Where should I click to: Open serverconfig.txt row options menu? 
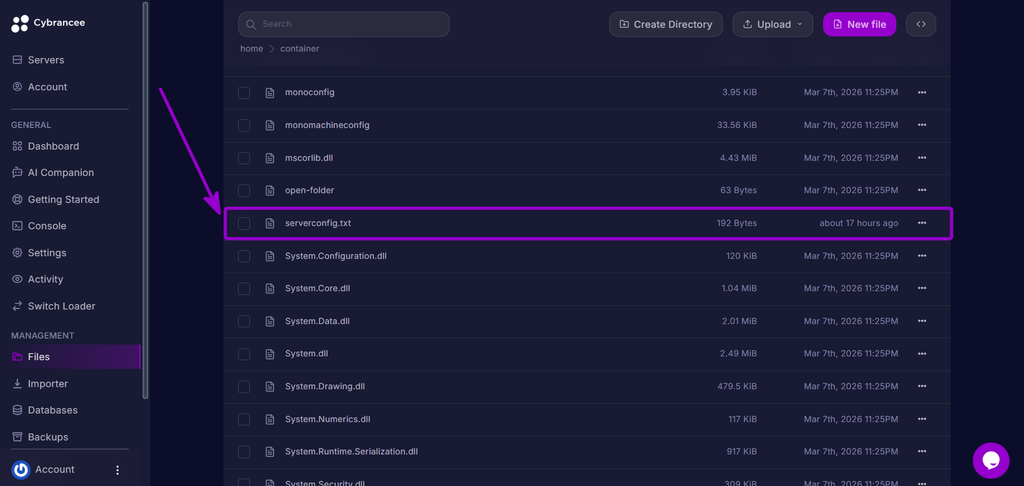(x=922, y=223)
